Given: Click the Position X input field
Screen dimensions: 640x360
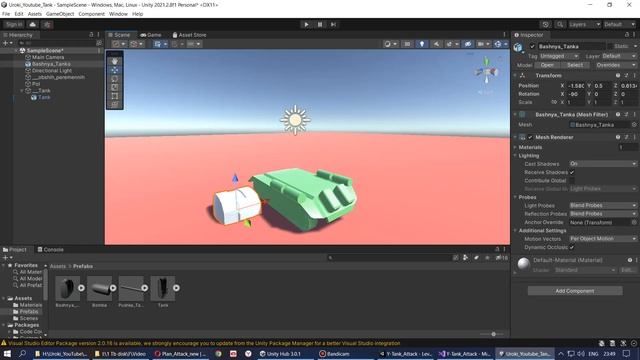Looking at the screenshot, I should click(576, 86).
